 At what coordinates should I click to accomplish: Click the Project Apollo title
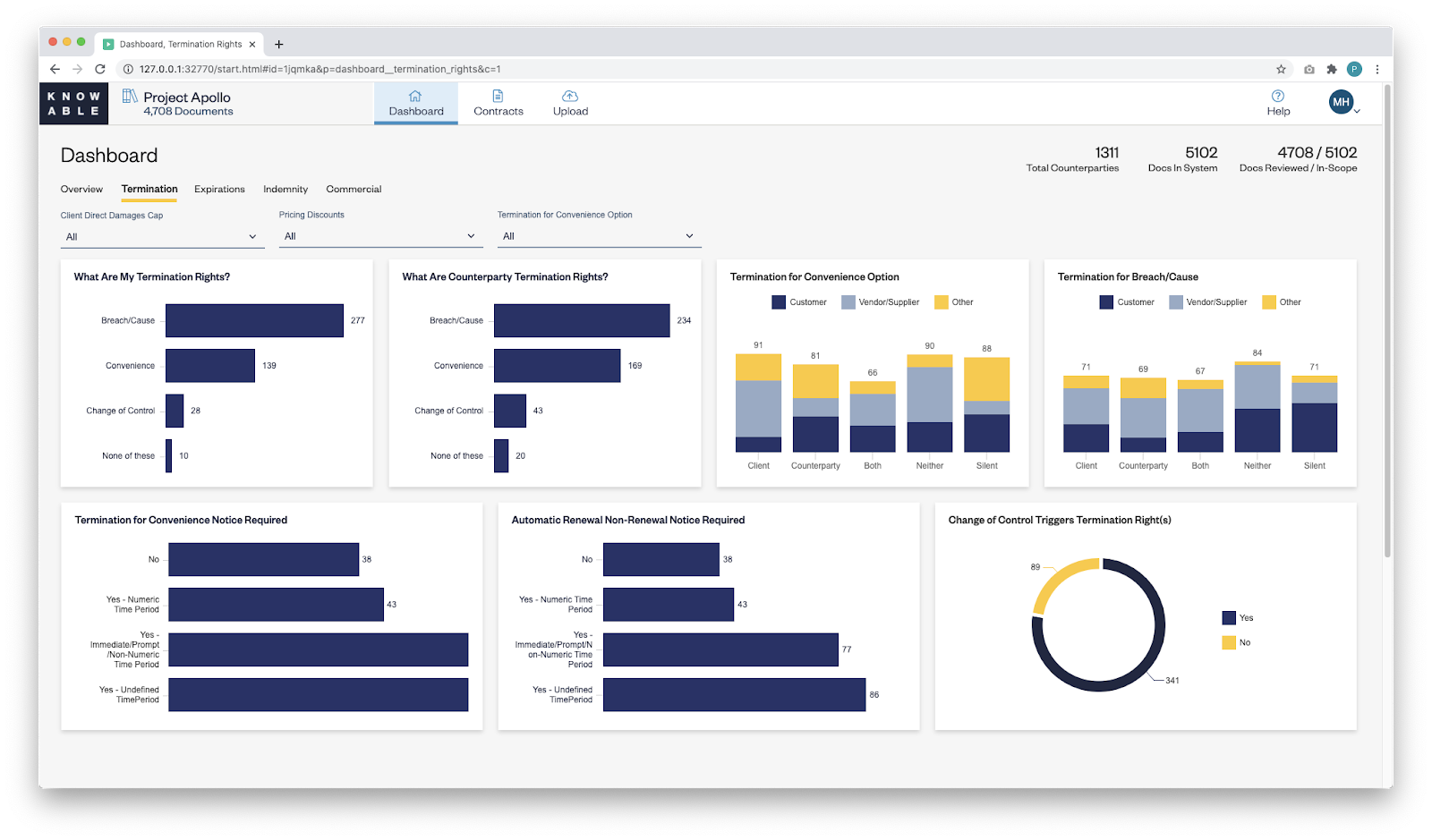click(x=187, y=97)
